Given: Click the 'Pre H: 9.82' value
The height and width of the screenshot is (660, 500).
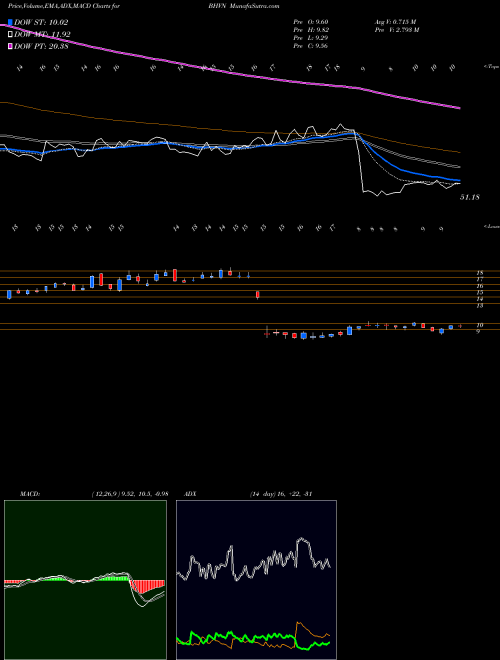Looking at the screenshot, I should [x=311, y=30].
